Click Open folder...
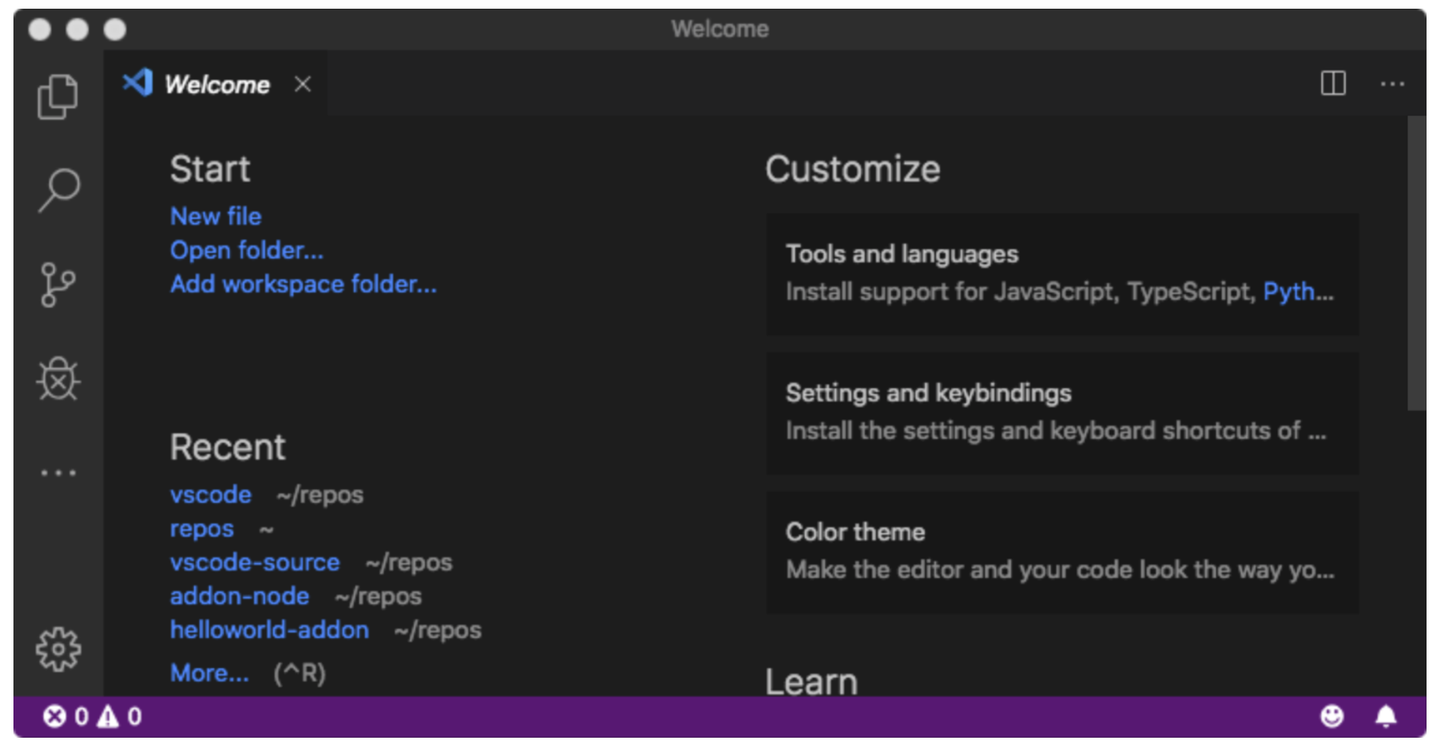Image resolution: width=1440 pixels, height=748 pixels. point(246,250)
